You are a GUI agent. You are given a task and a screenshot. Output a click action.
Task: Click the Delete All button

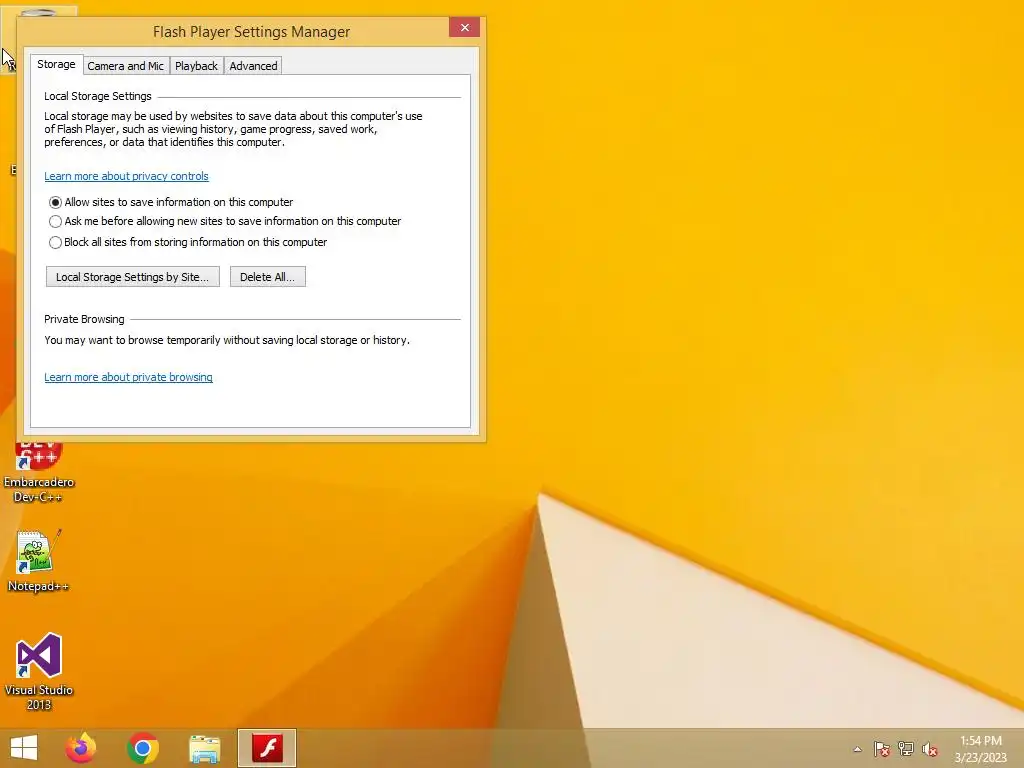267,277
